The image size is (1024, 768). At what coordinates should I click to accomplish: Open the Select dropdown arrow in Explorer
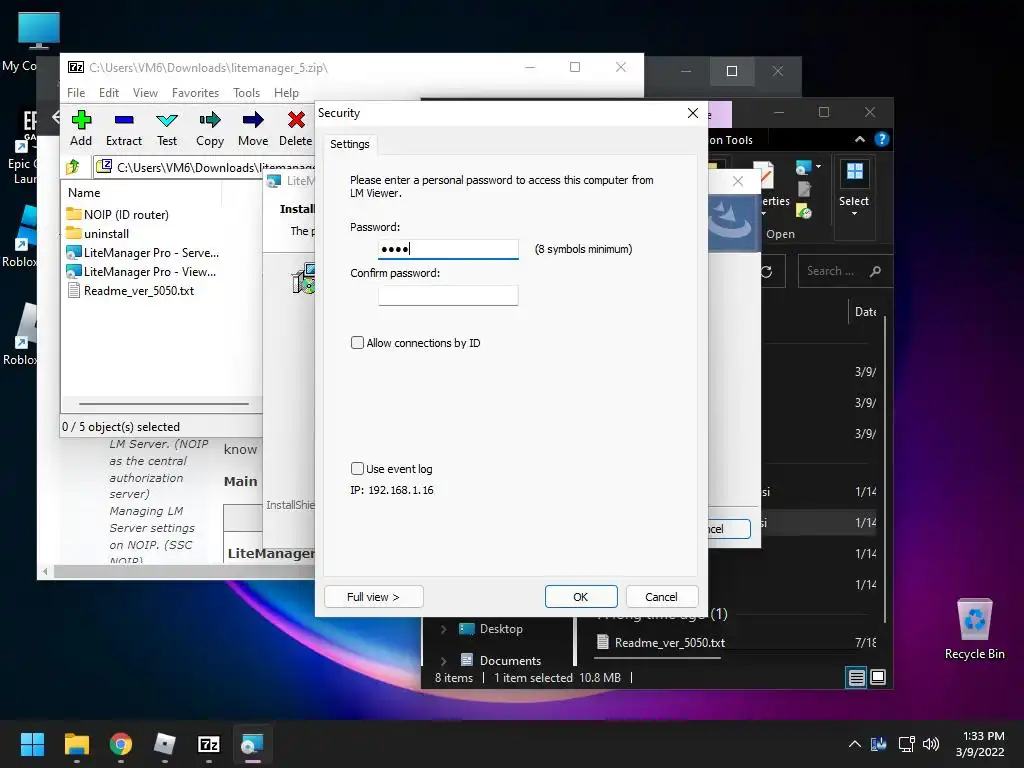coord(854,214)
